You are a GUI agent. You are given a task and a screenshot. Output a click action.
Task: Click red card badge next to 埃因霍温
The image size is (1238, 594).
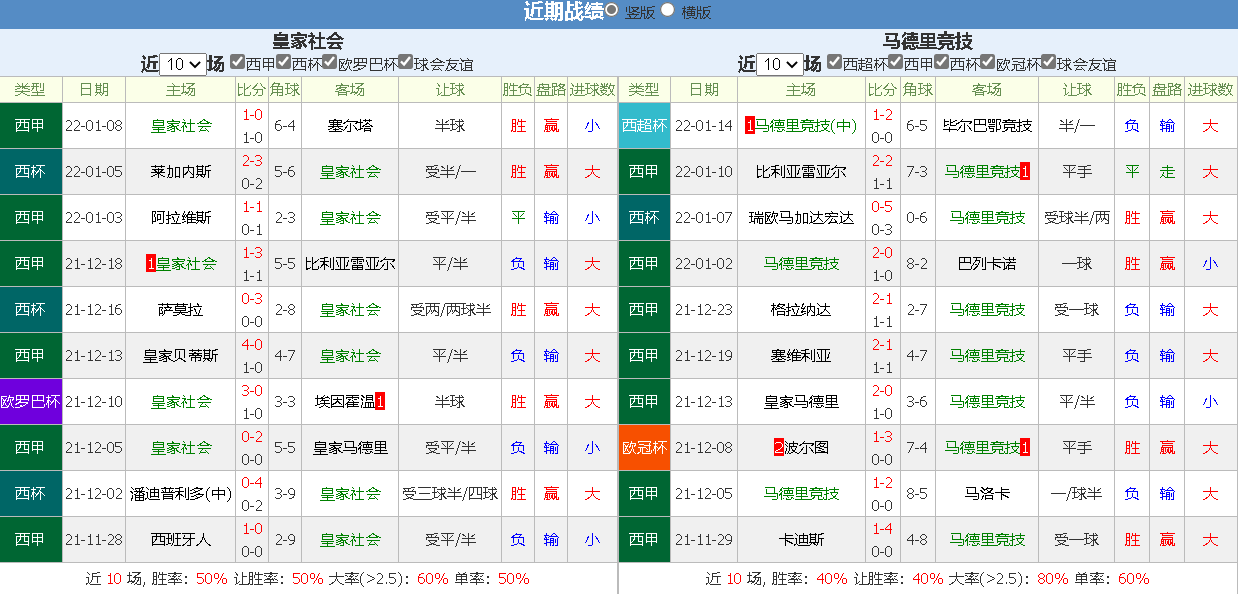click(380, 402)
